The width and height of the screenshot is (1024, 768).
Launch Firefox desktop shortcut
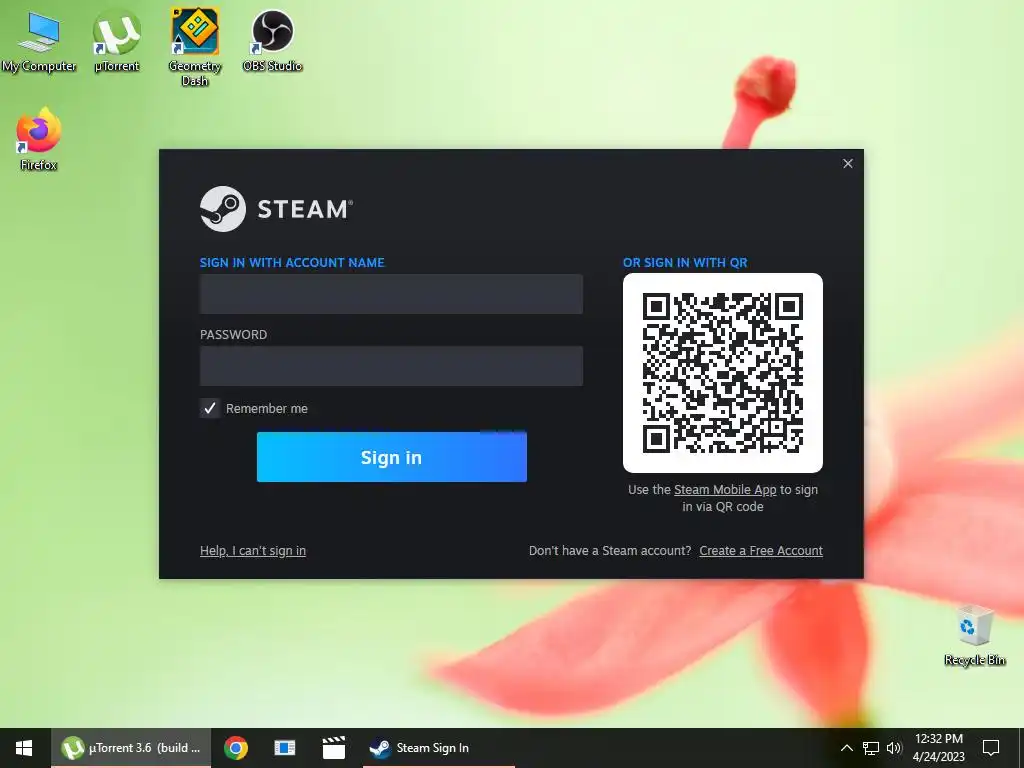tap(39, 140)
